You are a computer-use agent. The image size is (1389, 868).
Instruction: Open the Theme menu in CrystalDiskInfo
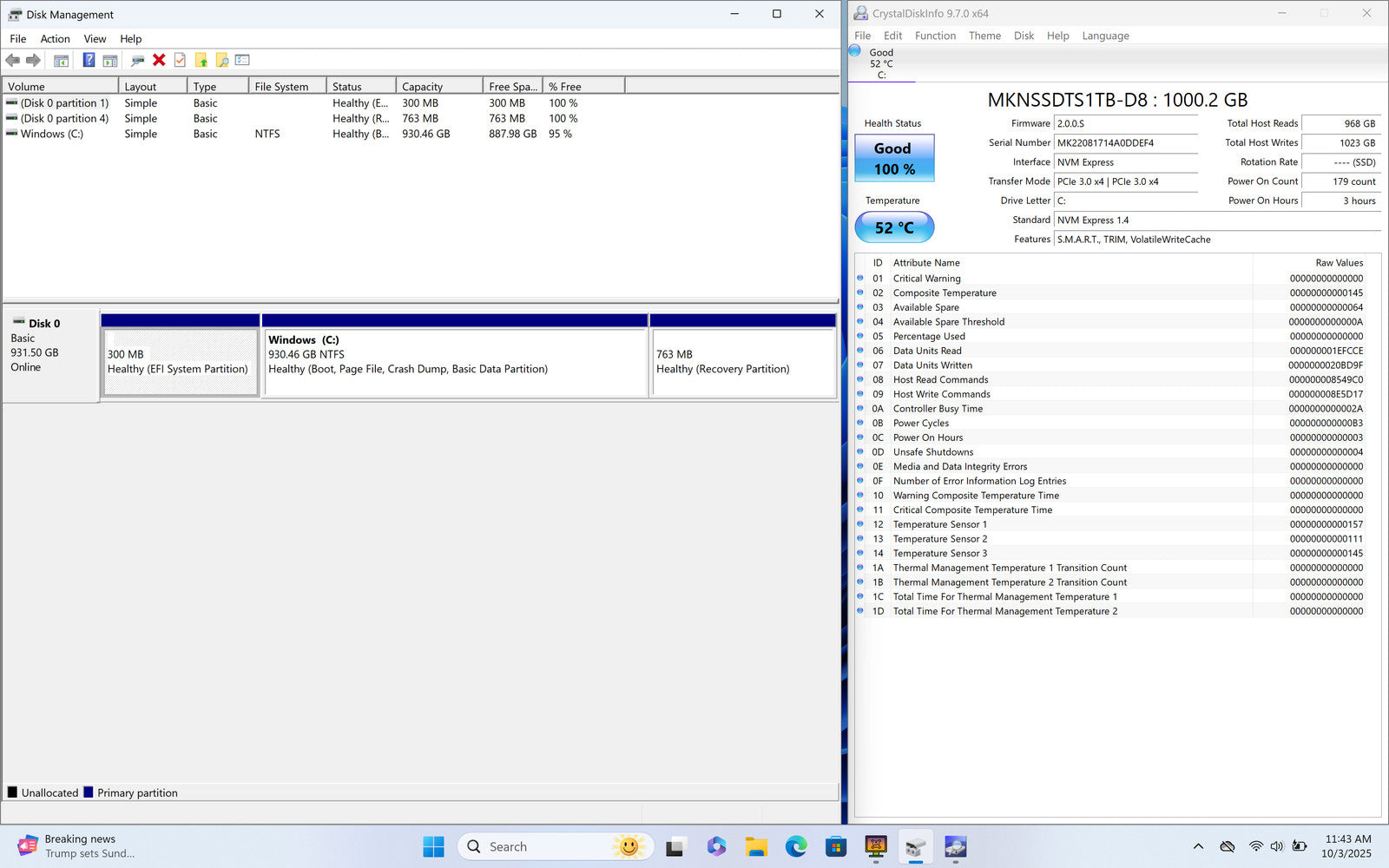click(984, 36)
